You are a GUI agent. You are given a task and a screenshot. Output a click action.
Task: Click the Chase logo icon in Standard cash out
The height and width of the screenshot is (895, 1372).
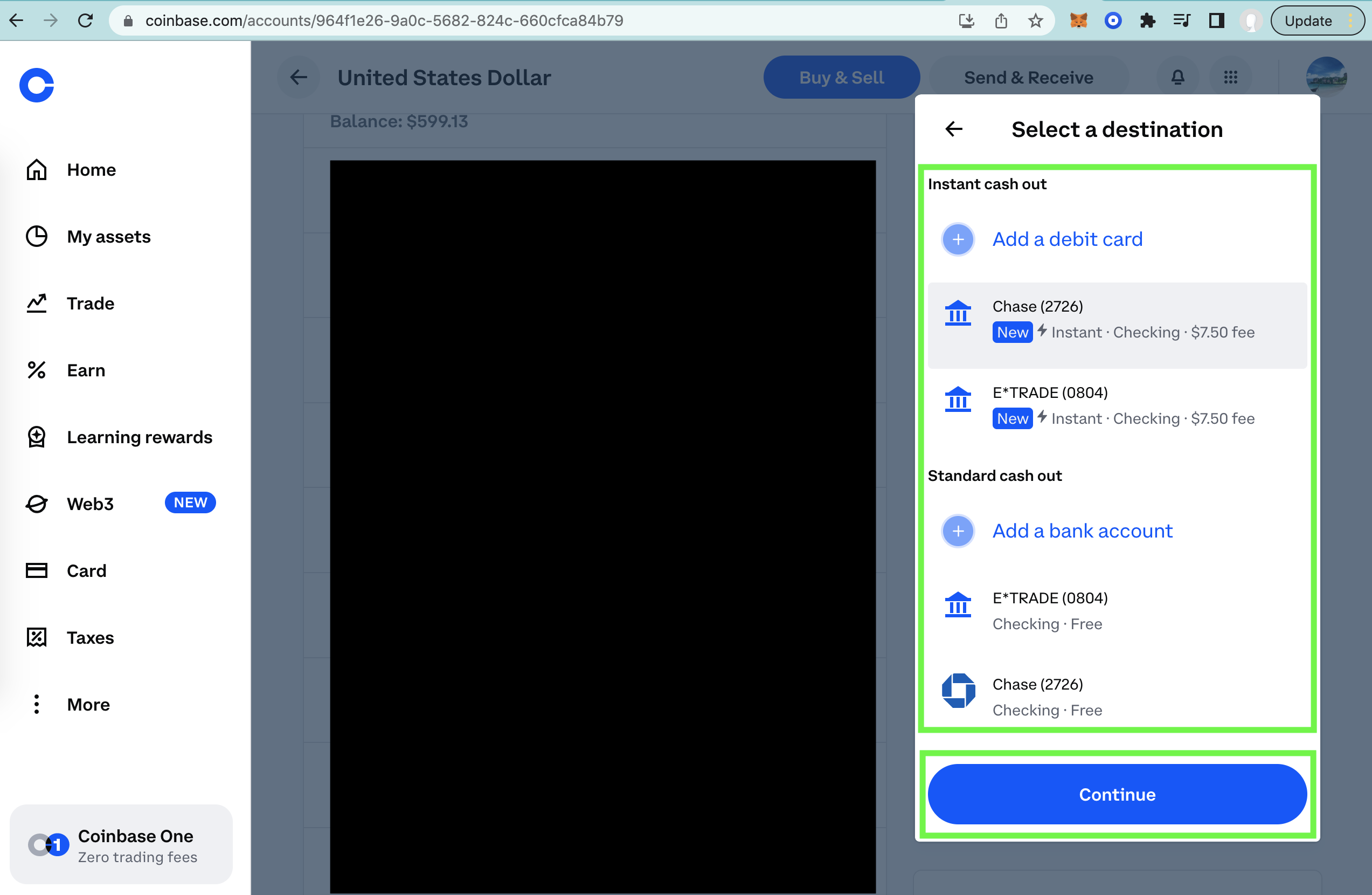point(958,690)
